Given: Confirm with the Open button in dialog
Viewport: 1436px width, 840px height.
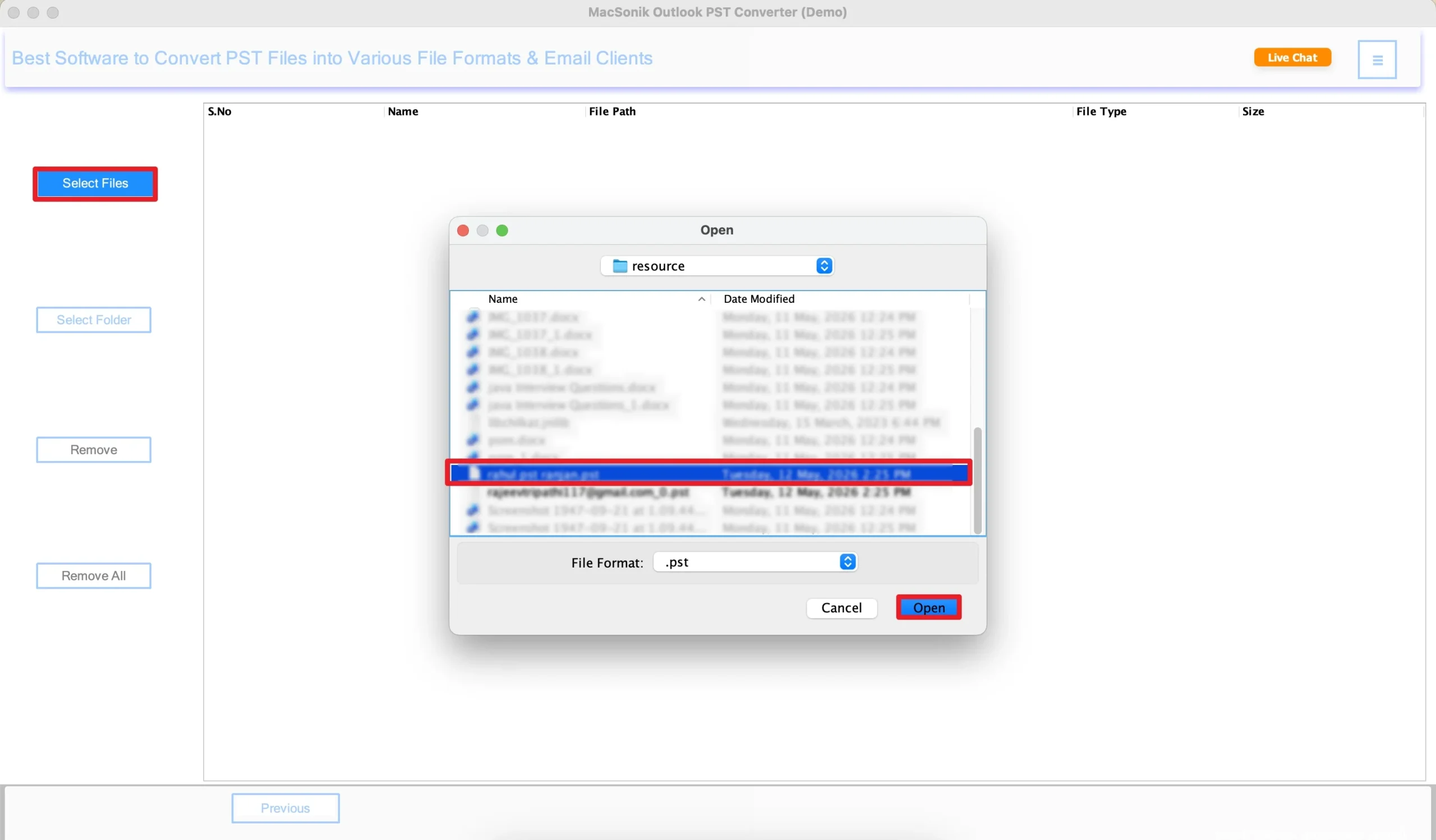Looking at the screenshot, I should click(x=928, y=608).
